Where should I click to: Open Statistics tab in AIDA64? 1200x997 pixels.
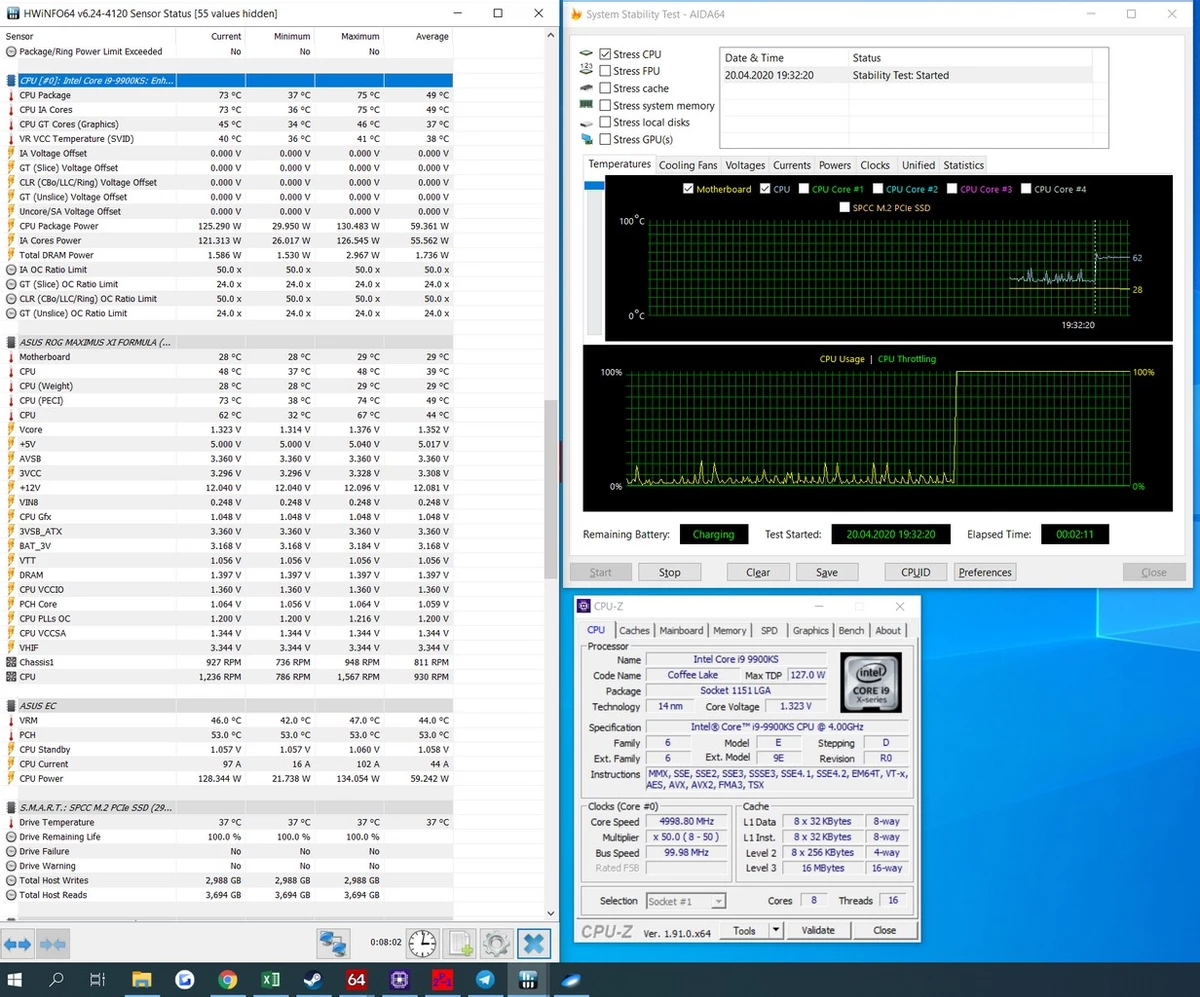coord(964,165)
